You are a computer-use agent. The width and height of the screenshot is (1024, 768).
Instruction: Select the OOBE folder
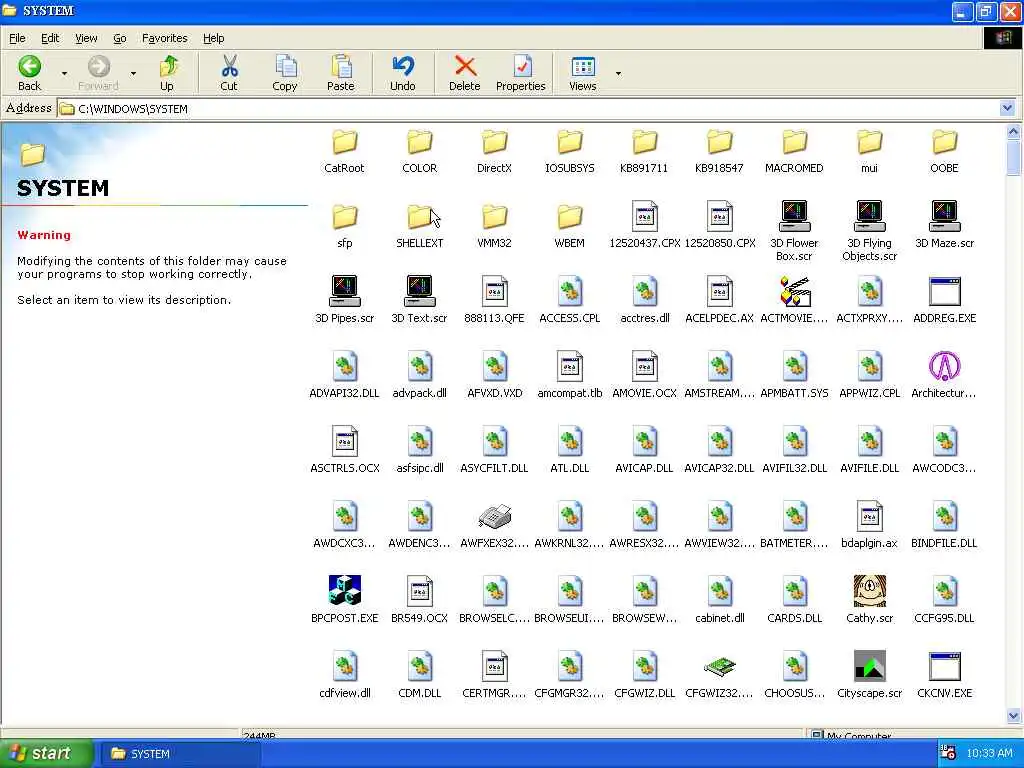(x=944, y=152)
